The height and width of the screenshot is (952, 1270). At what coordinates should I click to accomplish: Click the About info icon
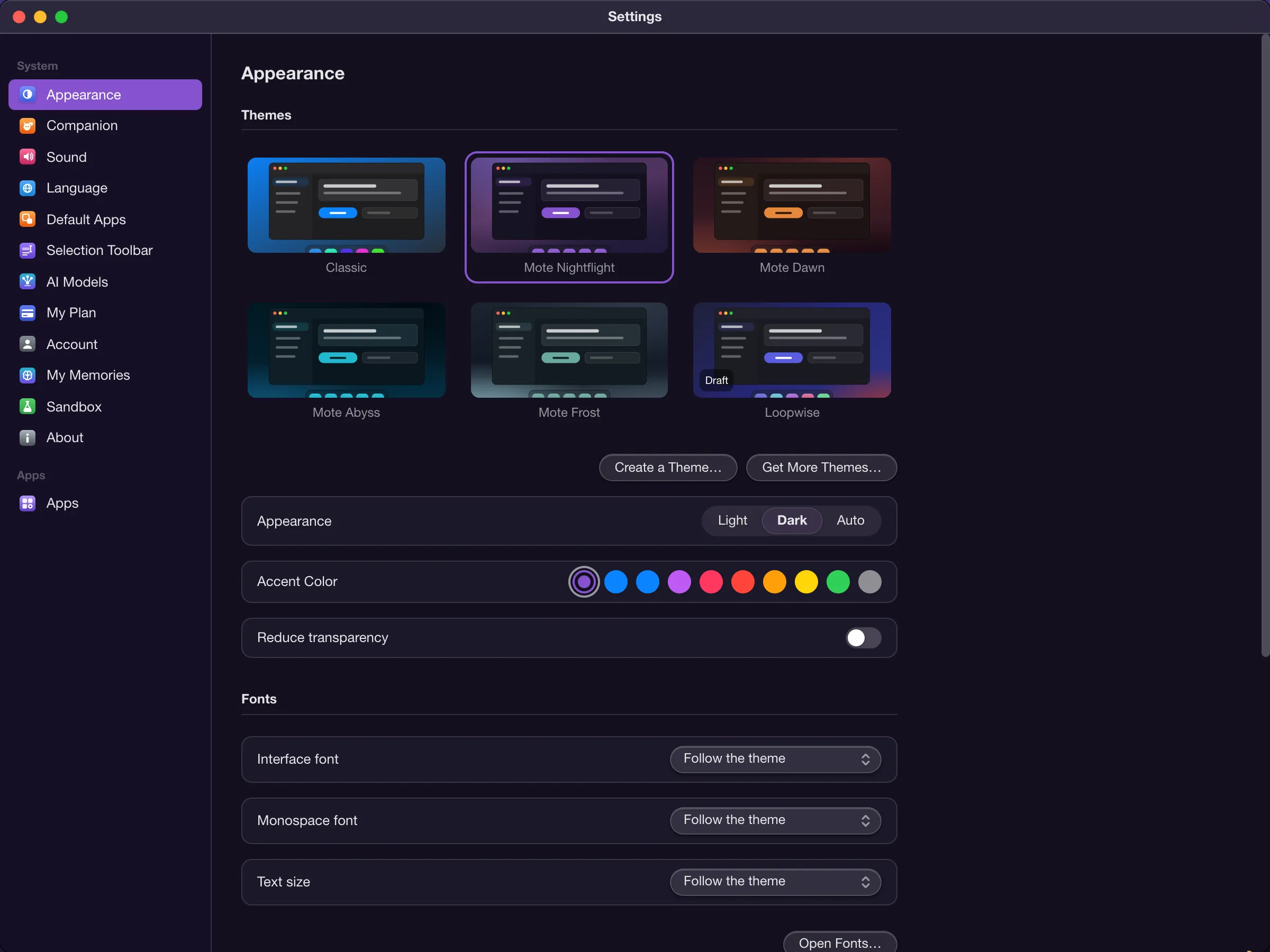pos(28,438)
